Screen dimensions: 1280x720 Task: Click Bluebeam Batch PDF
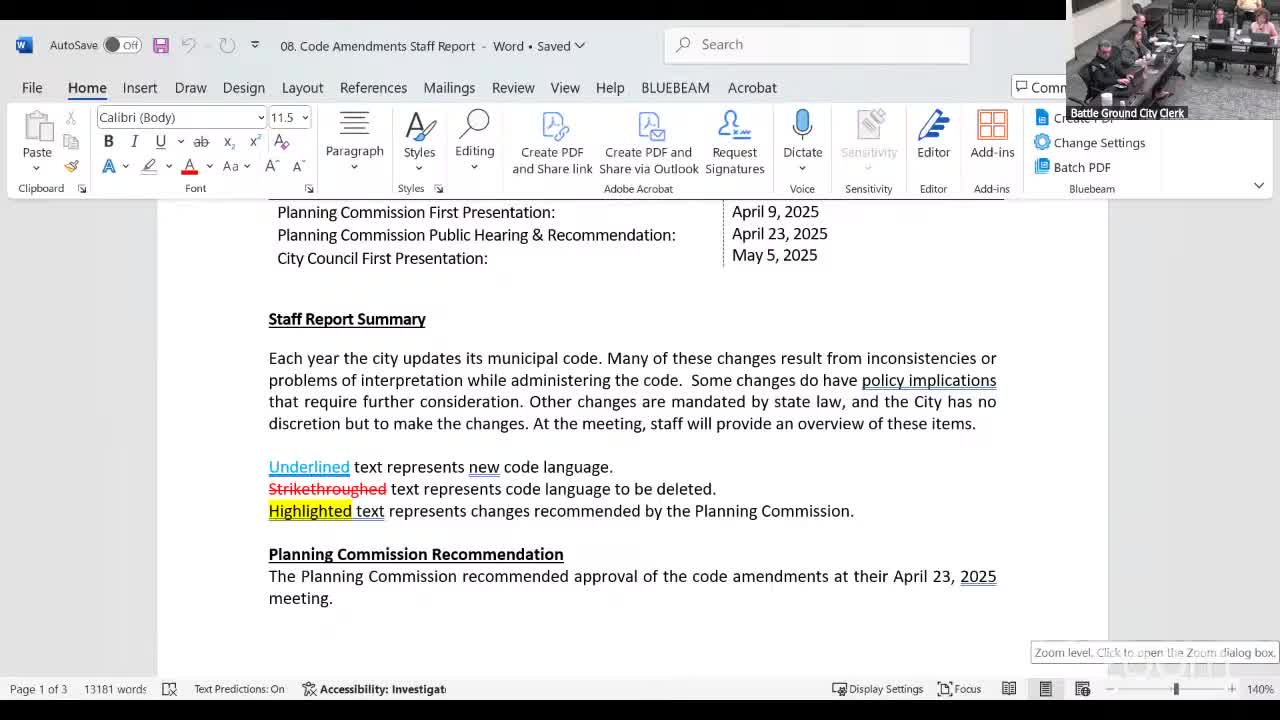[1073, 167]
